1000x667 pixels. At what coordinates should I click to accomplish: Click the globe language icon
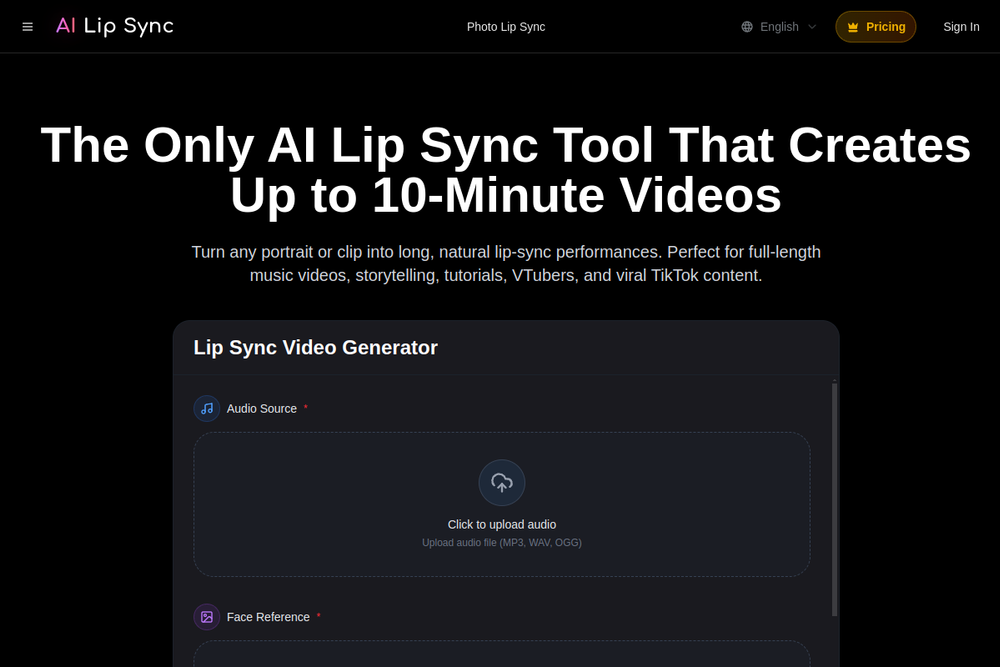coord(745,27)
